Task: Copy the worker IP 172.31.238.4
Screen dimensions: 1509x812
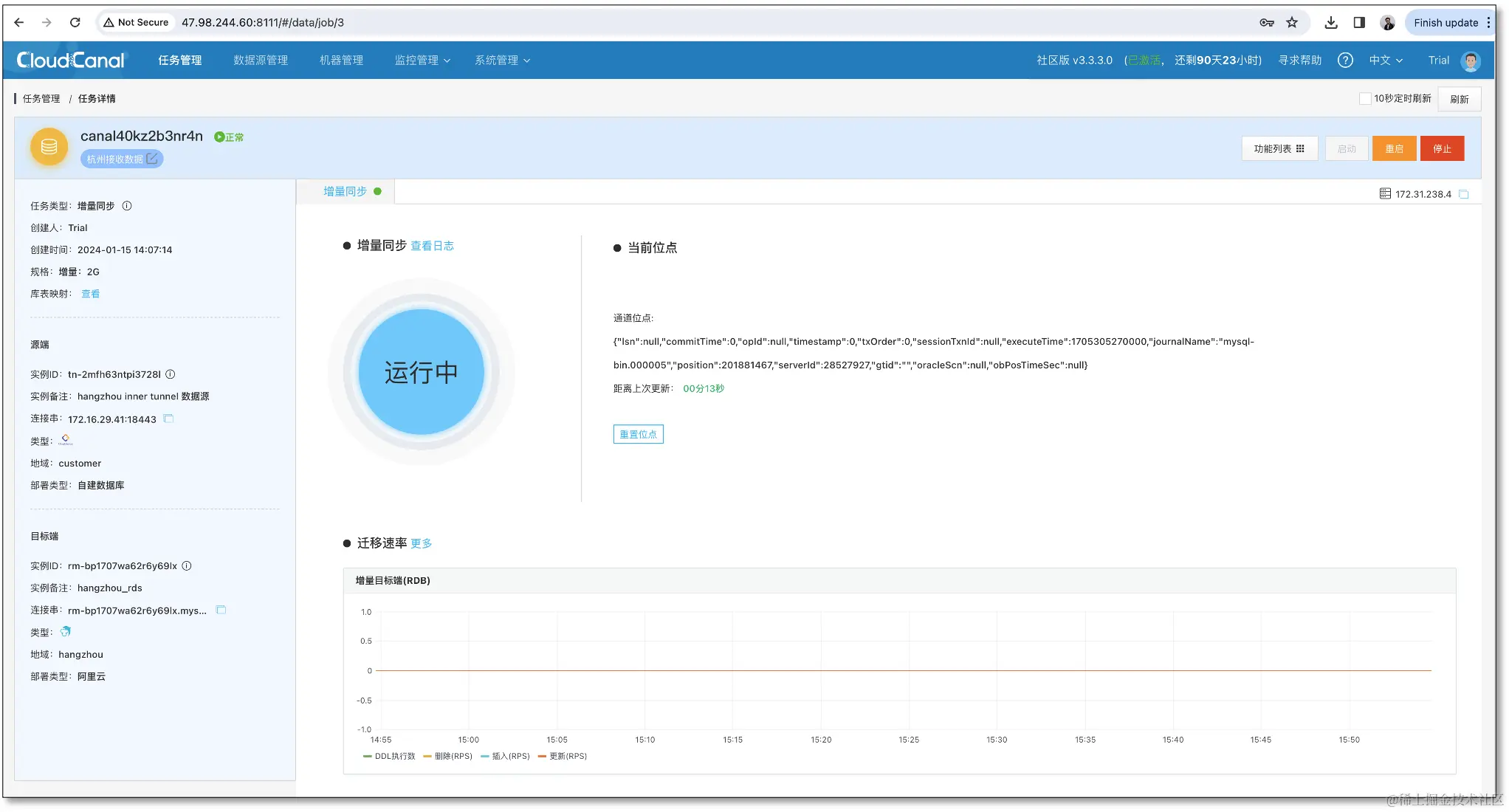Action: [x=1465, y=193]
